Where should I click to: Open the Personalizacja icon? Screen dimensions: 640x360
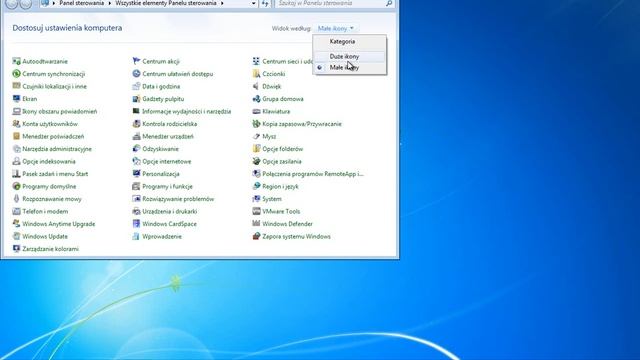click(136, 174)
